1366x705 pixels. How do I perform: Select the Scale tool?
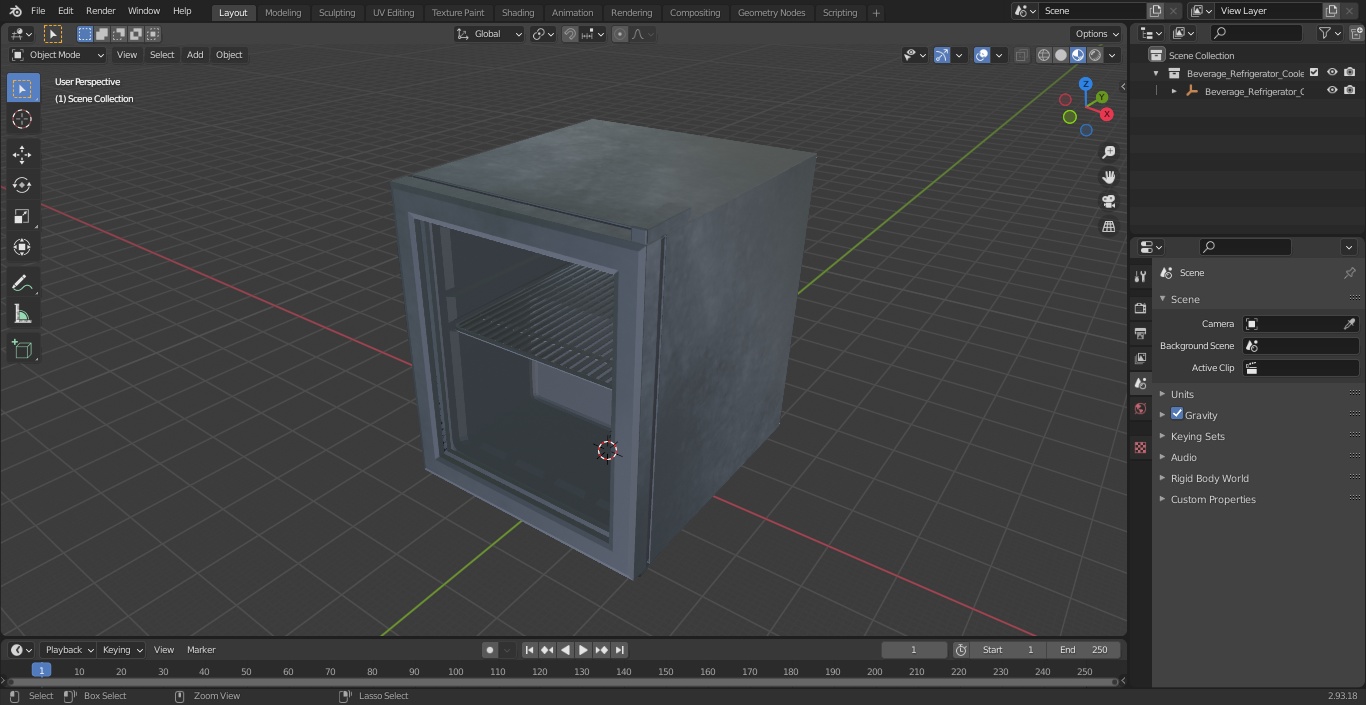[22, 216]
